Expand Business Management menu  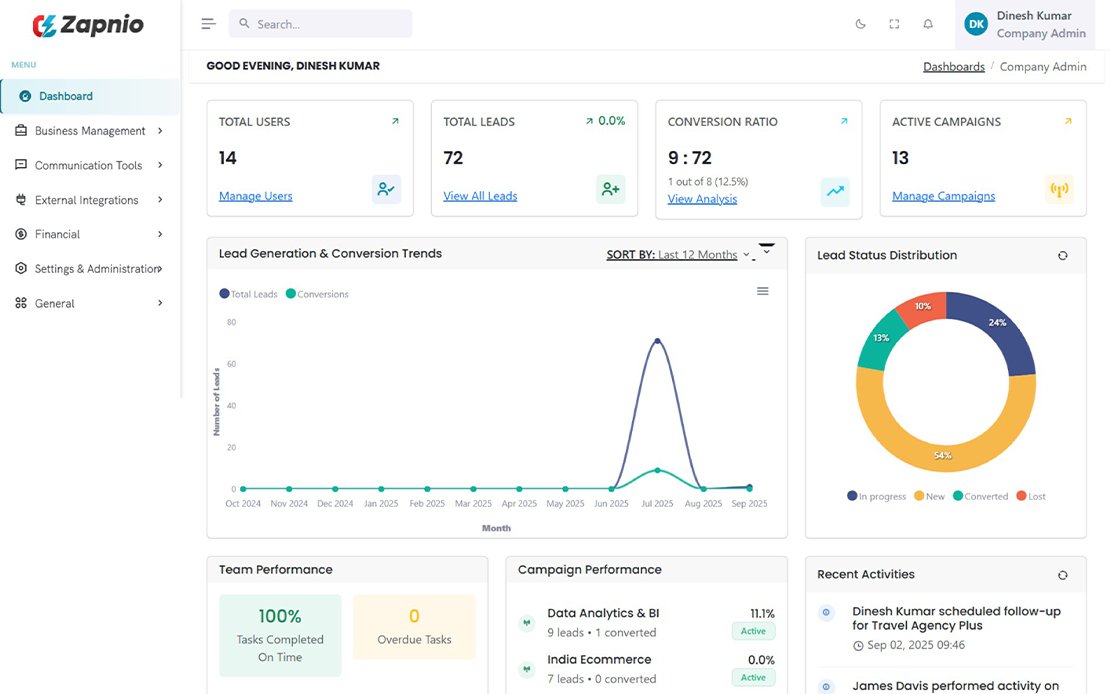(90, 131)
